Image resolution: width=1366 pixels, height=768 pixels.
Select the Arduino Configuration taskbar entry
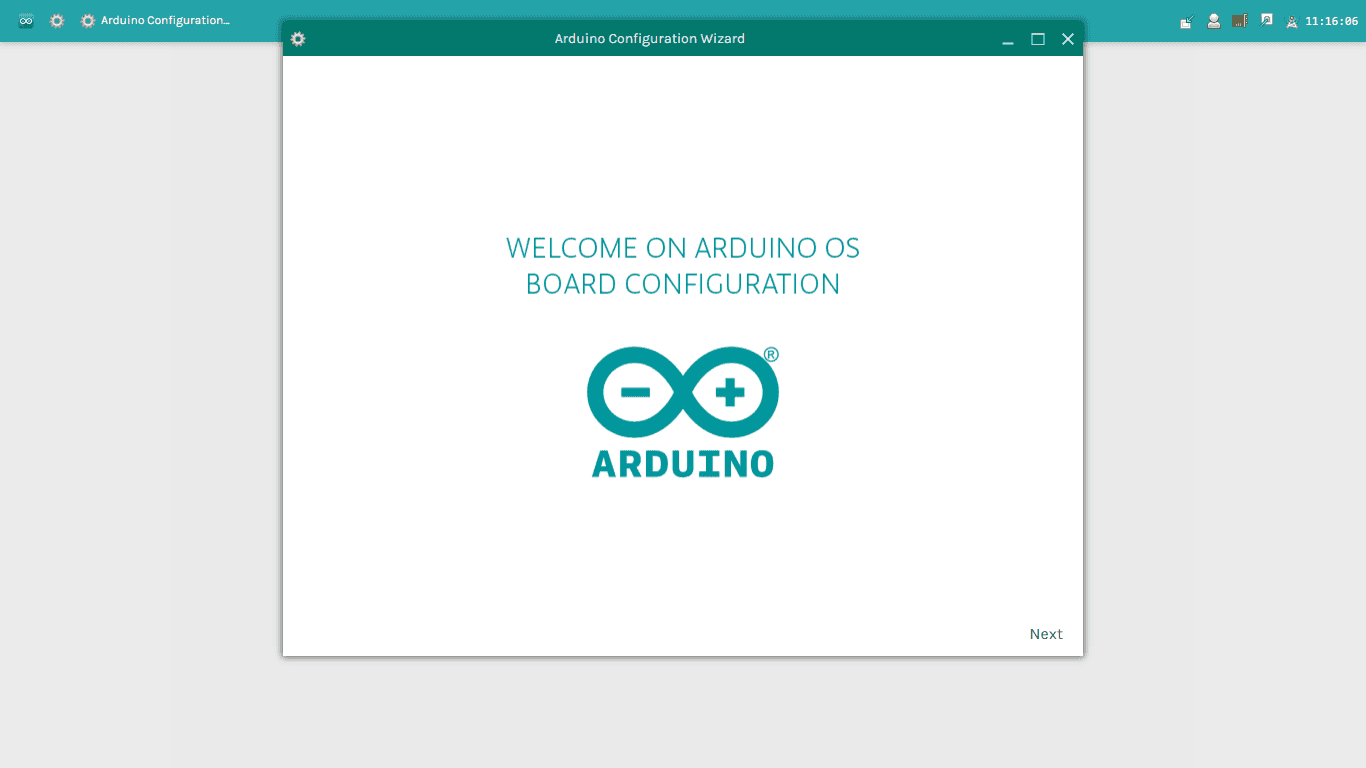tap(155, 21)
